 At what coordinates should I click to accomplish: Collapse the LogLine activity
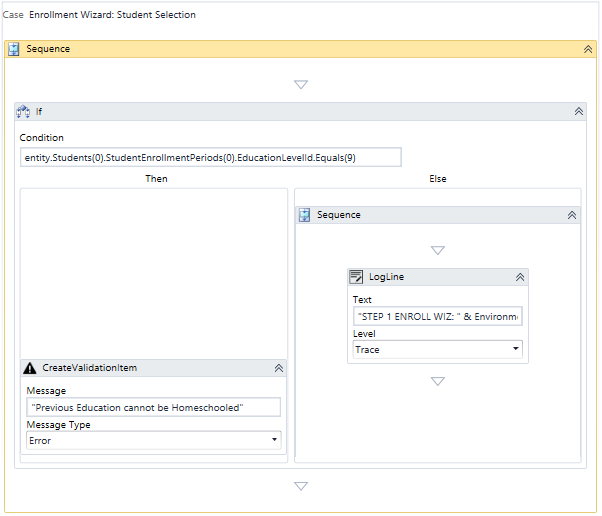coord(520,277)
